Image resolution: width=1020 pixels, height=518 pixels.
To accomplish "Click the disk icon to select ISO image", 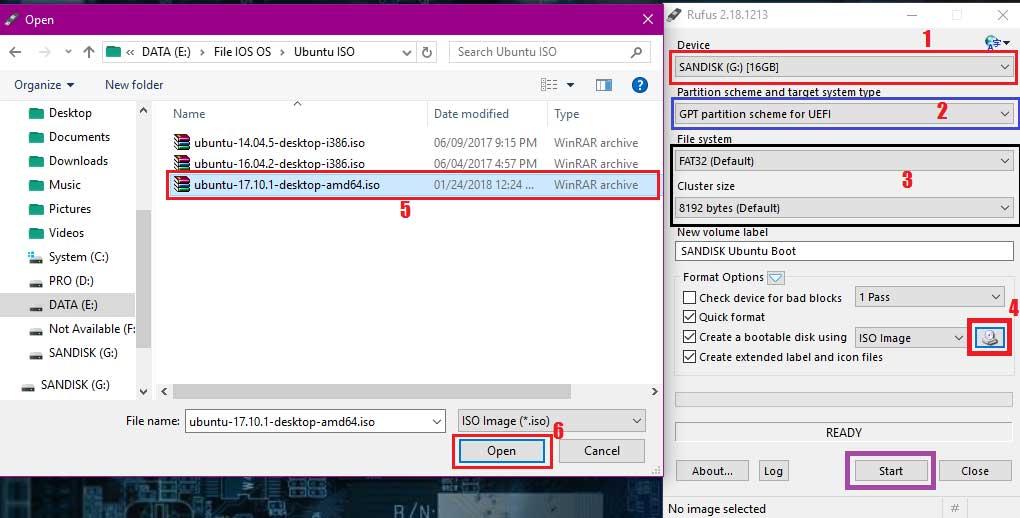I will tap(989, 337).
